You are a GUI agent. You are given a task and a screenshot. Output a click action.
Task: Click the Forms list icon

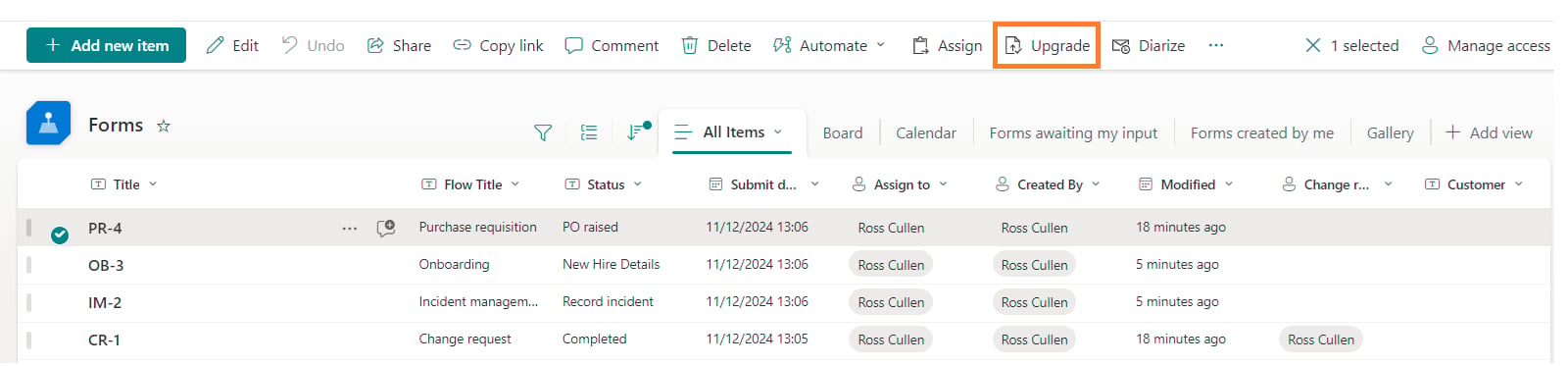(48, 124)
